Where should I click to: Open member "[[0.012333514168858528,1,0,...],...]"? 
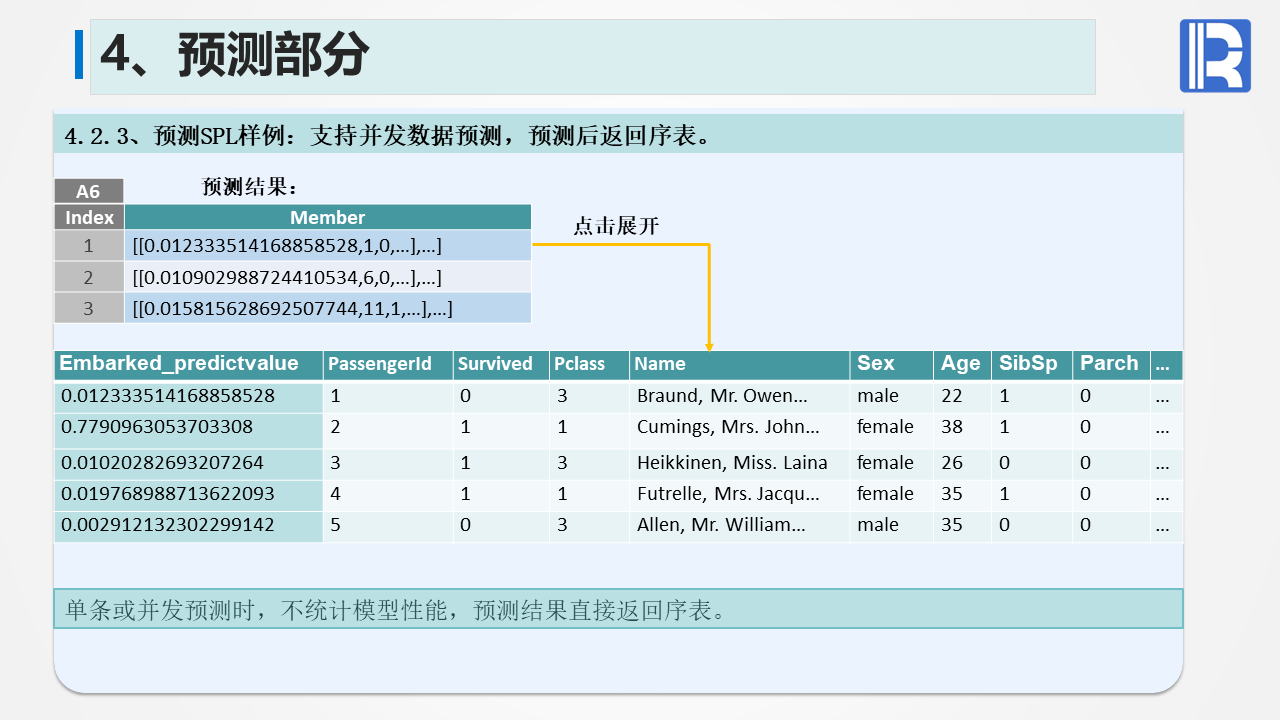tap(328, 246)
